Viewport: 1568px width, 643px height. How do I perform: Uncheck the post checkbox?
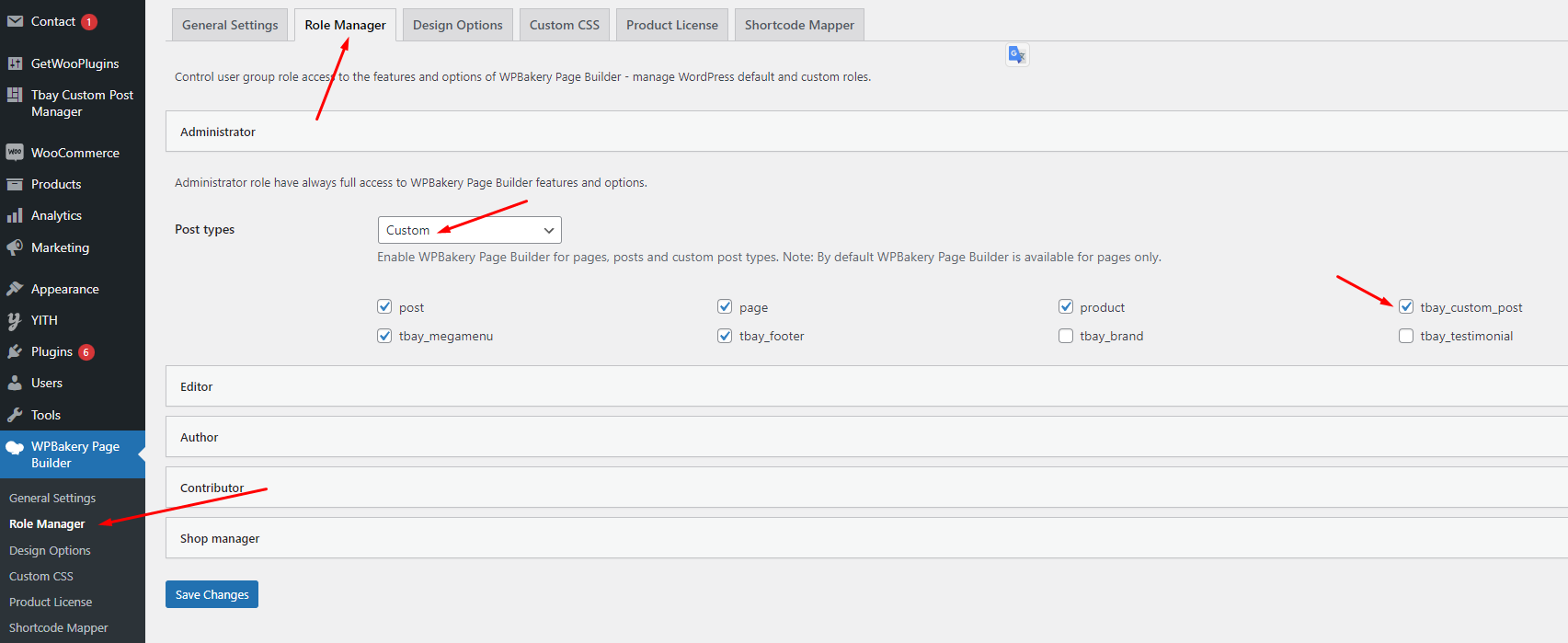(384, 307)
